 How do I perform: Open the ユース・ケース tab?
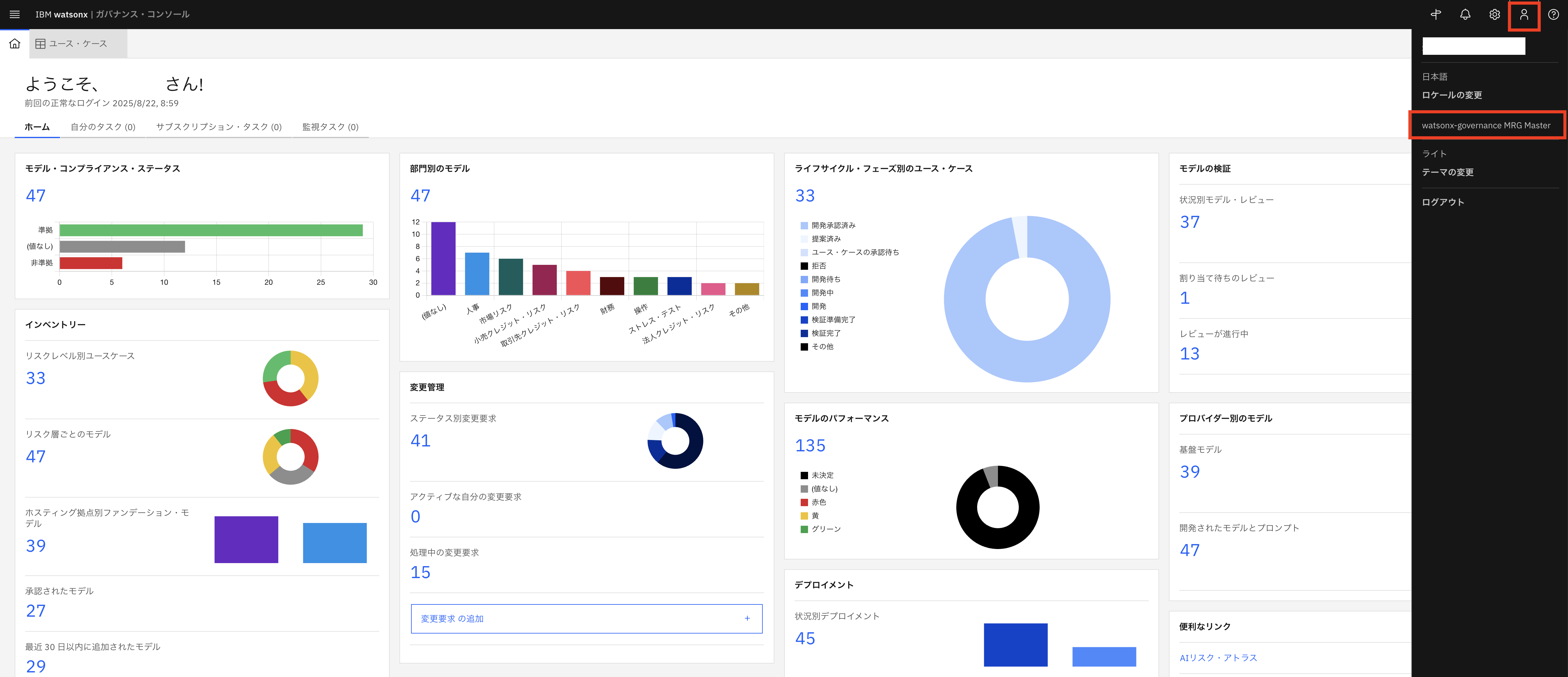(78, 44)
